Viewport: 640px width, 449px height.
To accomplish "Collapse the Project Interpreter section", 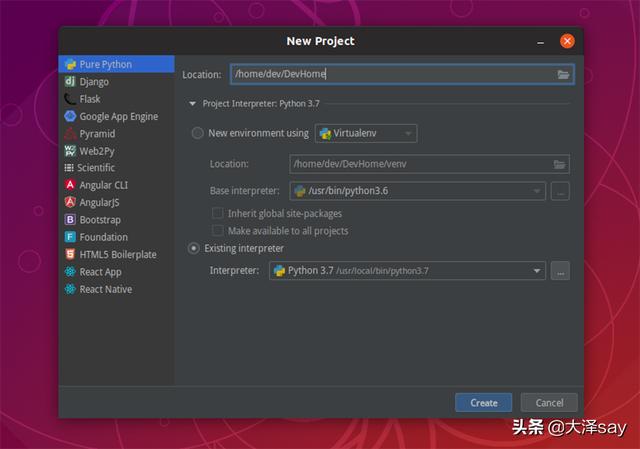I will pyautogui.click(x=193, y=104).
